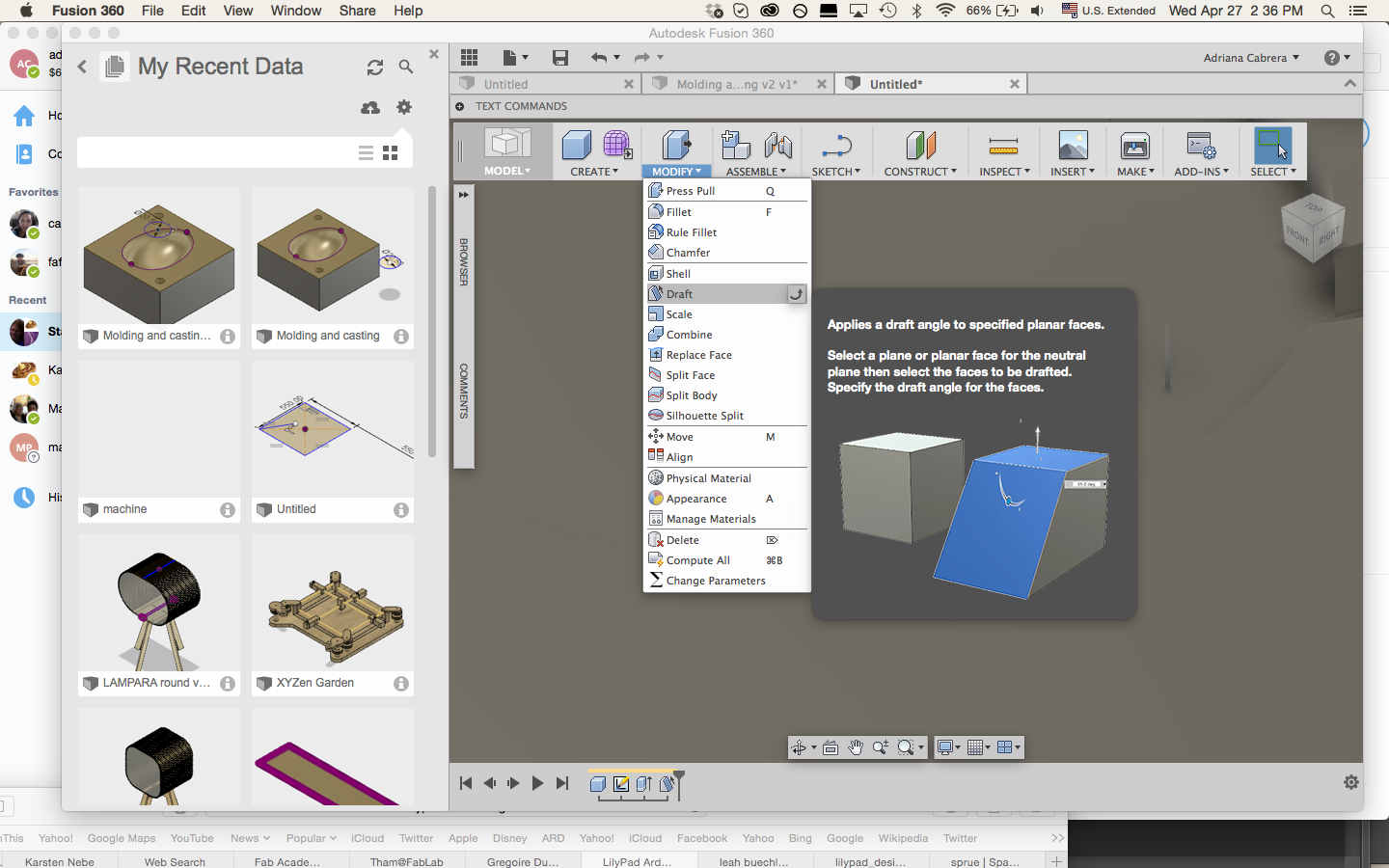Switch data panel to list view
1389x868 pixels.
366,152
